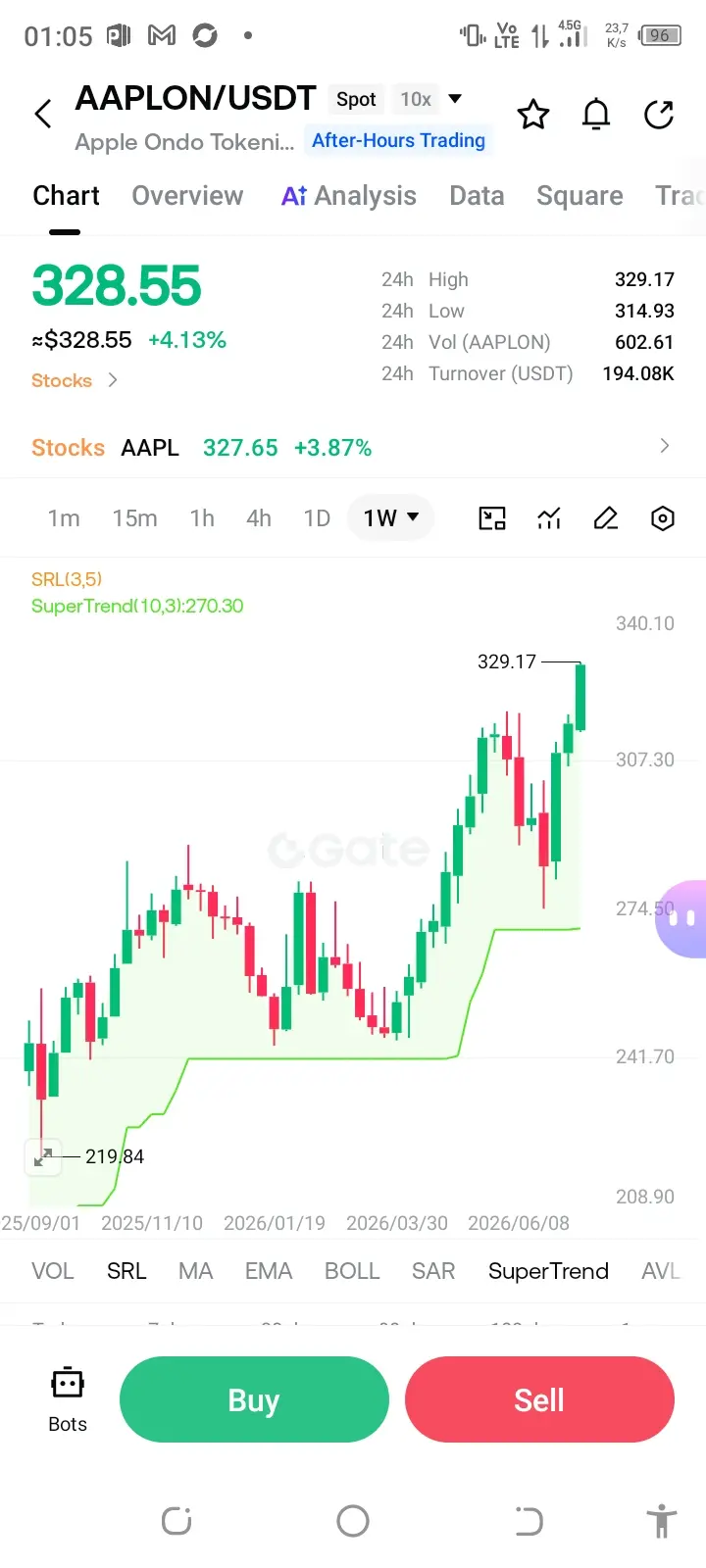706x1568 pixels.
Task: Expand the AAPL stocks row chevron
Action: coord(665,446)
